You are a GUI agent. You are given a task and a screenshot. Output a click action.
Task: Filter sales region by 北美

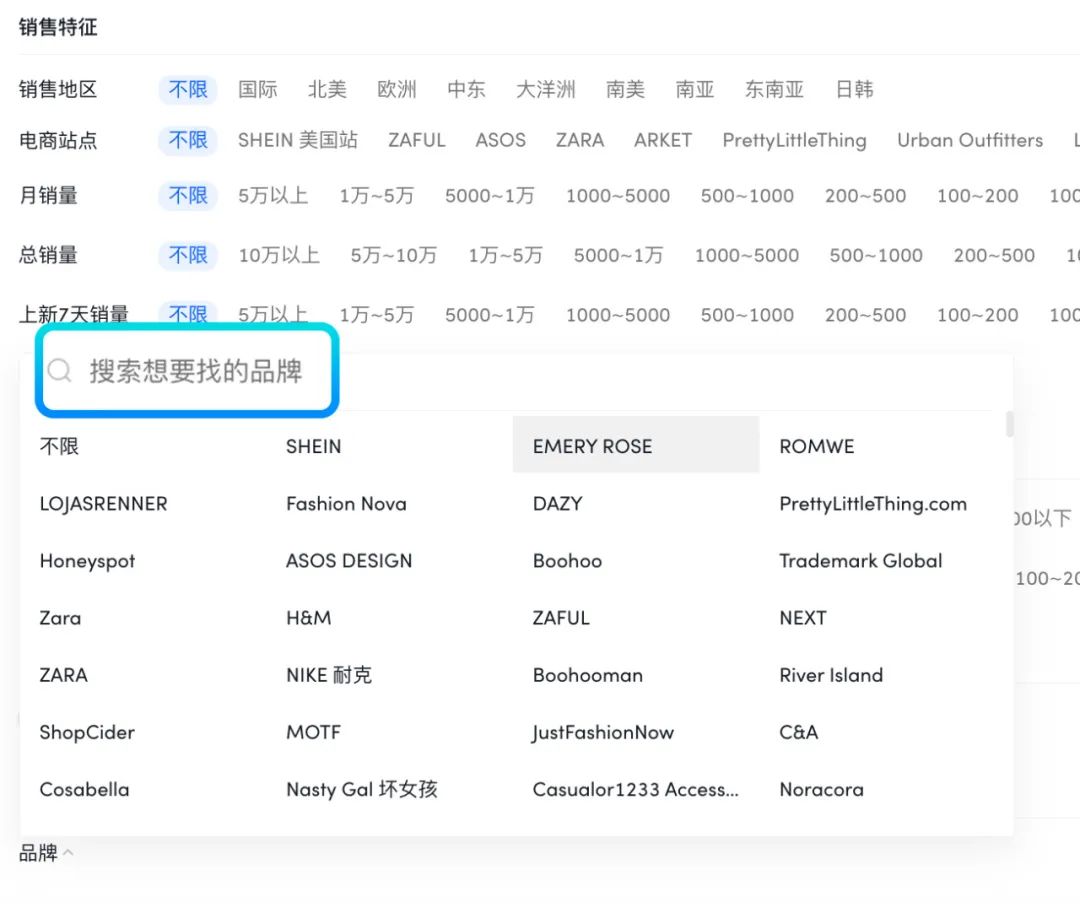click(x=327, y=90)
